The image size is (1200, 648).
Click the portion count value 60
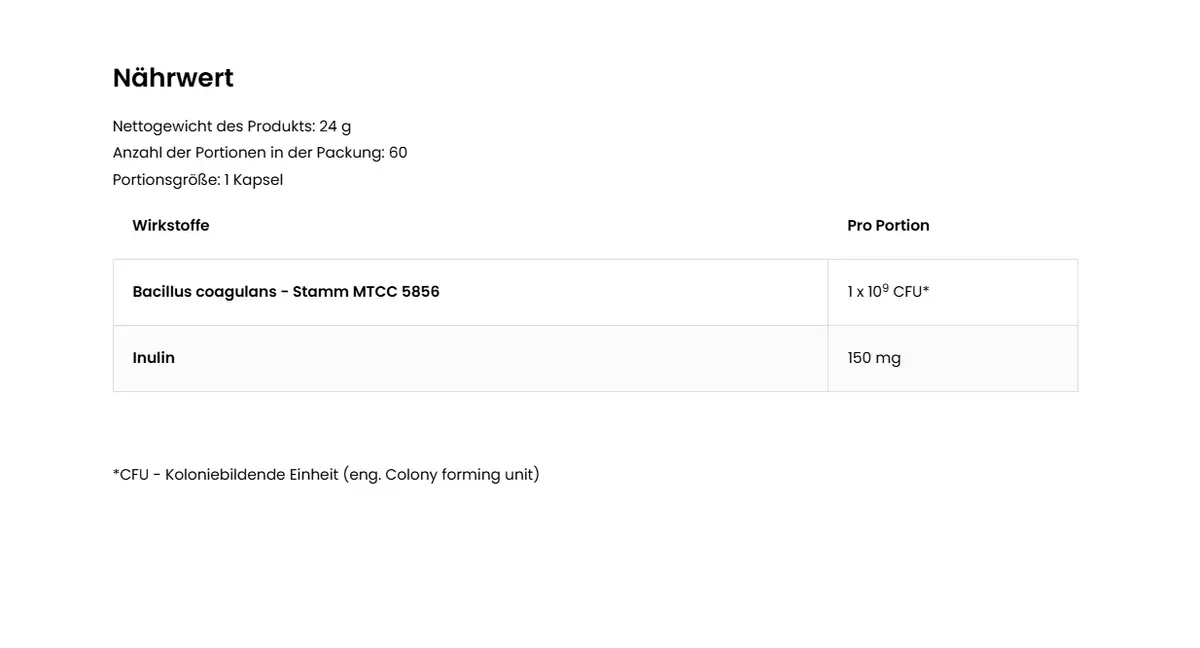click(398, 153)
